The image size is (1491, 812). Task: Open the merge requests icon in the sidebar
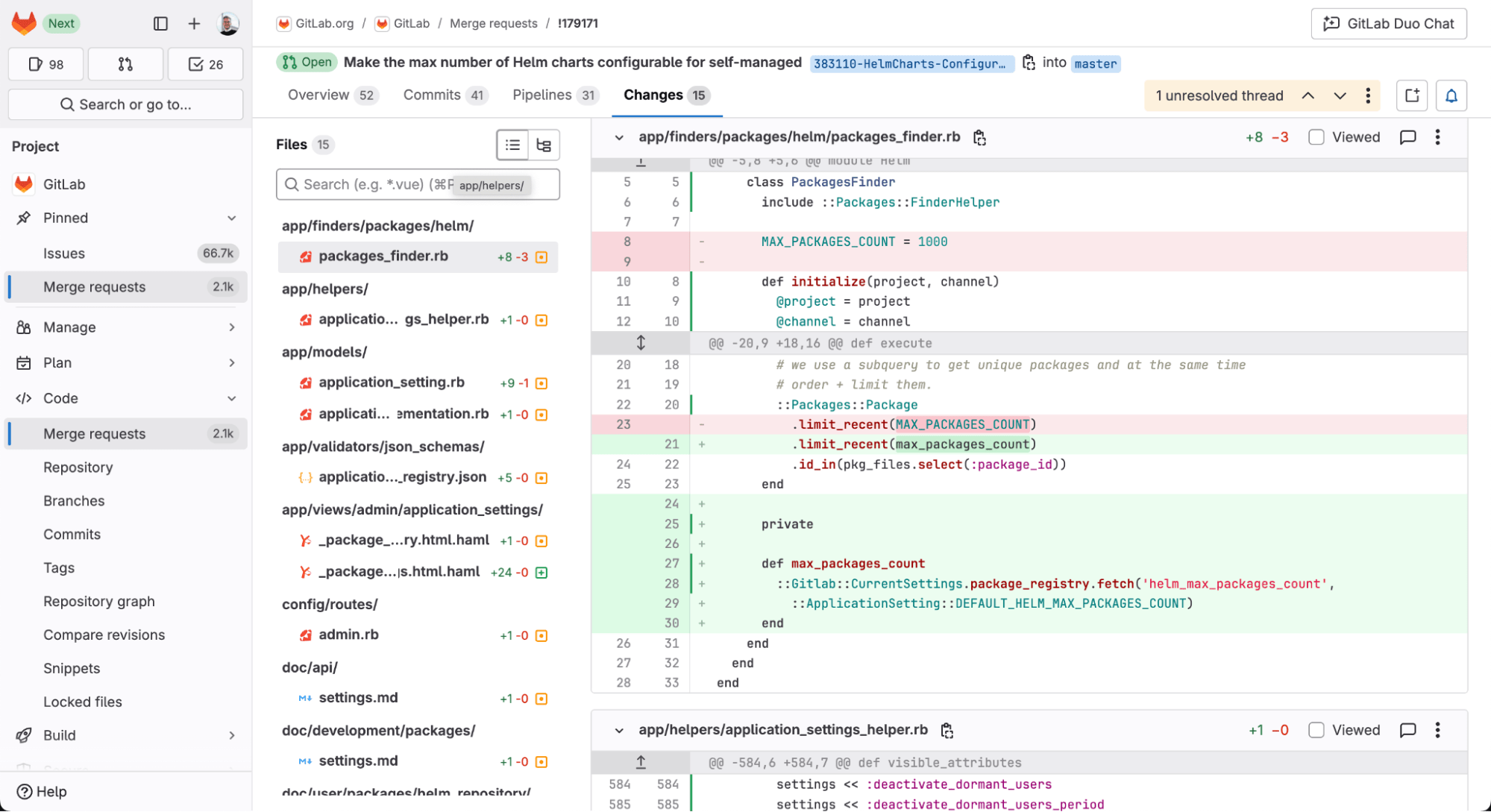(x=125, y=64)
